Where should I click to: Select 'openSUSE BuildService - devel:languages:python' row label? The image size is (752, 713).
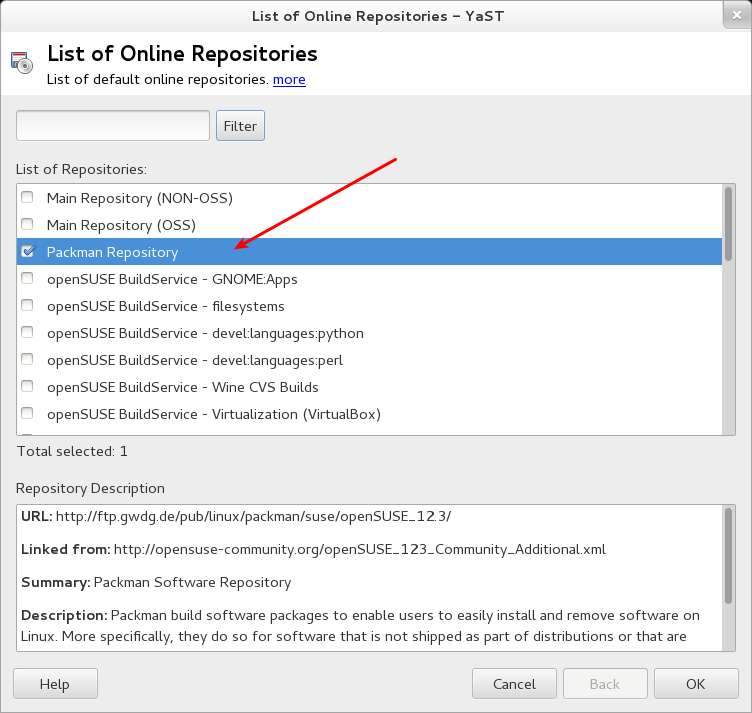205,333
